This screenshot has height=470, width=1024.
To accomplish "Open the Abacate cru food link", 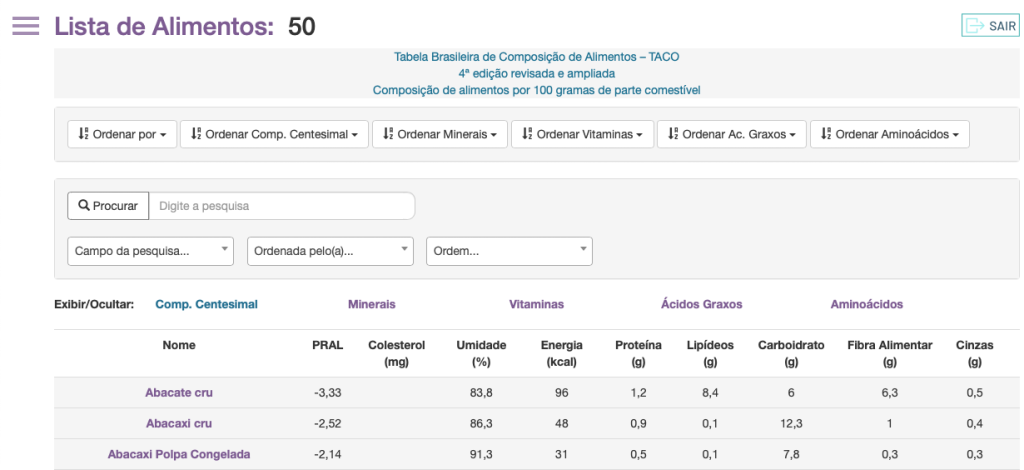I will point(179,393).
